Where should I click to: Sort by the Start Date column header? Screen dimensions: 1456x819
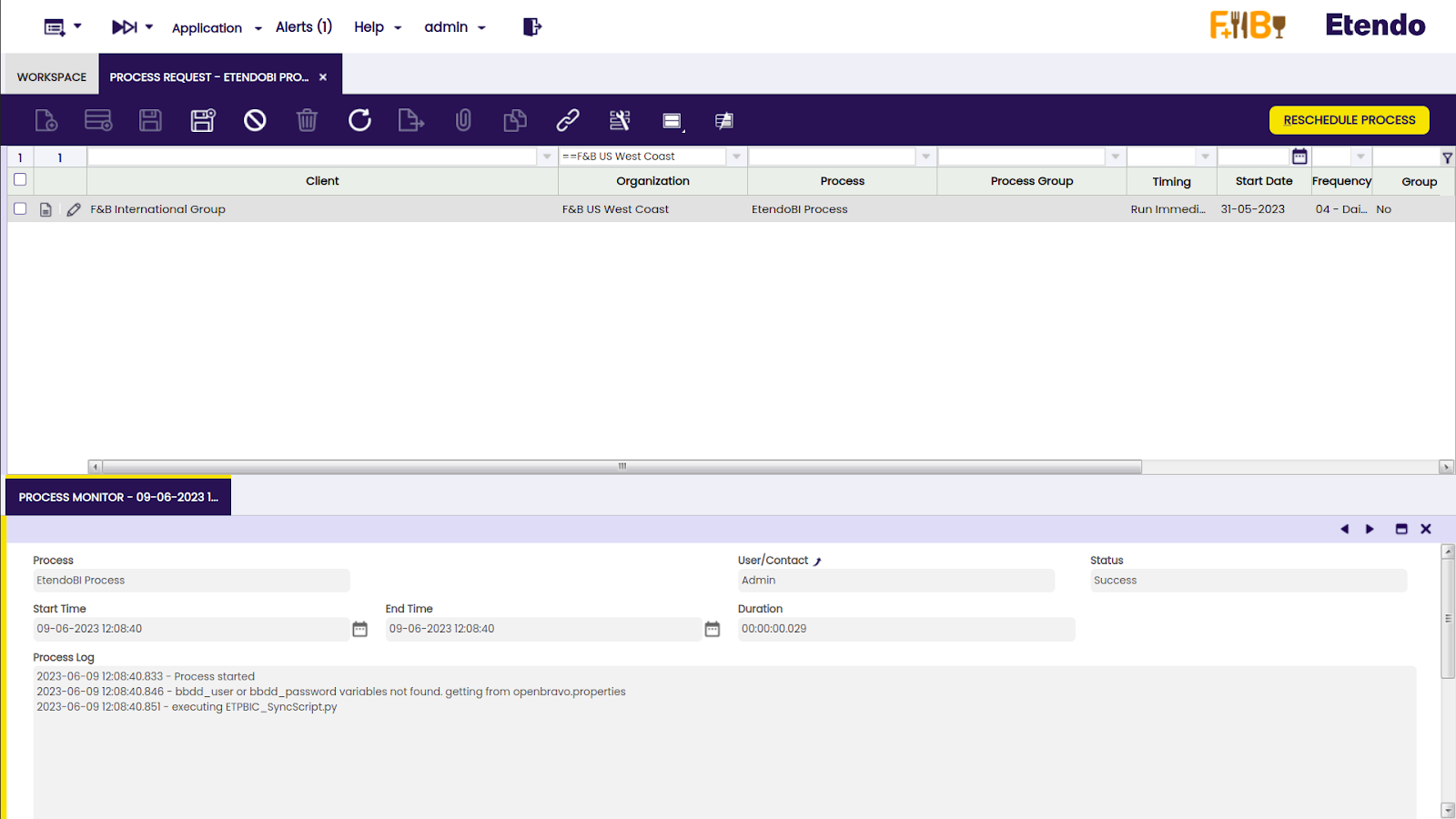1264,181
